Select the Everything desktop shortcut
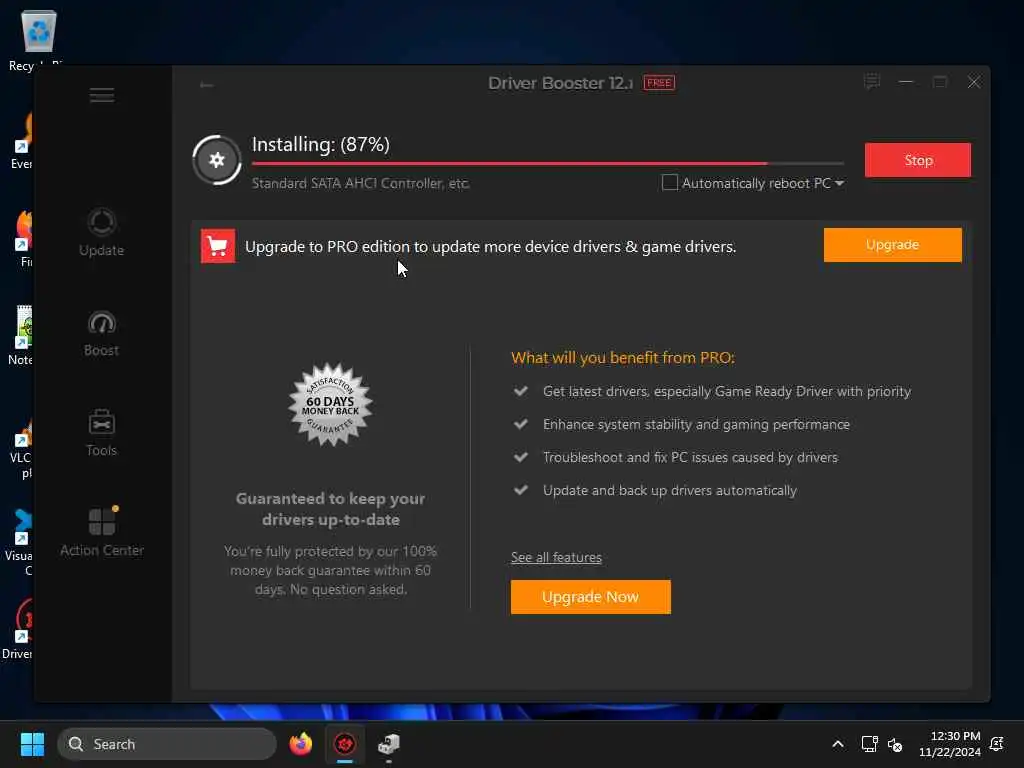The height and width of the screenshot is (768, 1024). click(x=22, y=141)
